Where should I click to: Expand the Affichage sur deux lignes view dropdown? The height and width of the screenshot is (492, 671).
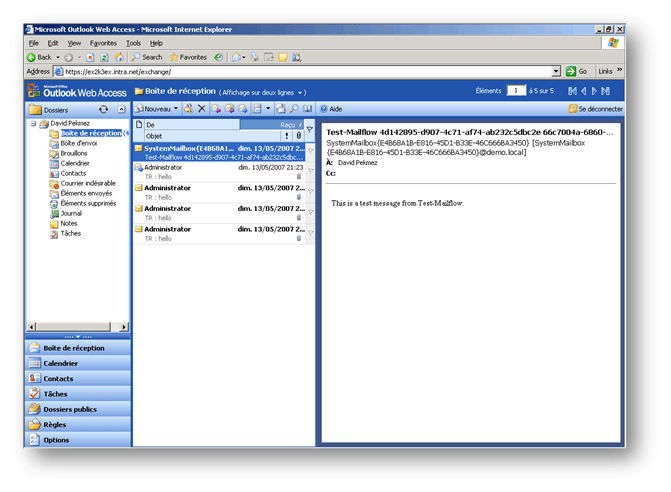coord(303,91)
